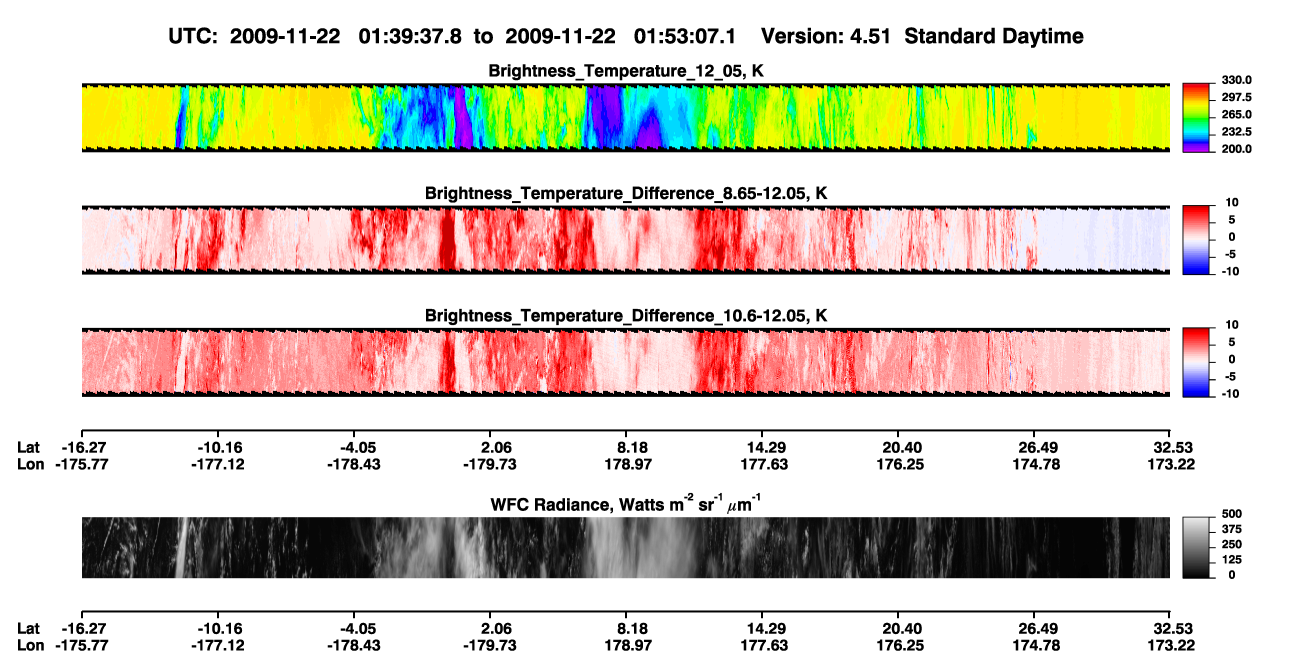Click the 'Lat' axis label under the WFC Radiance panel
The width and height of the screenshot is (1300, 667).
(29, 628)
